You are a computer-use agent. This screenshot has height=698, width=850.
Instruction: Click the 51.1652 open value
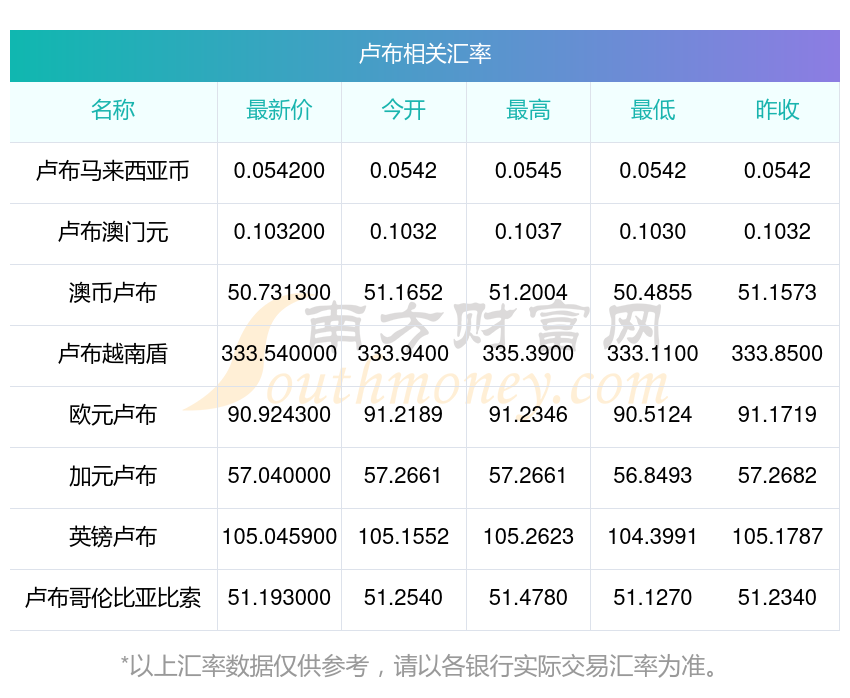click(x=403, y=293)
